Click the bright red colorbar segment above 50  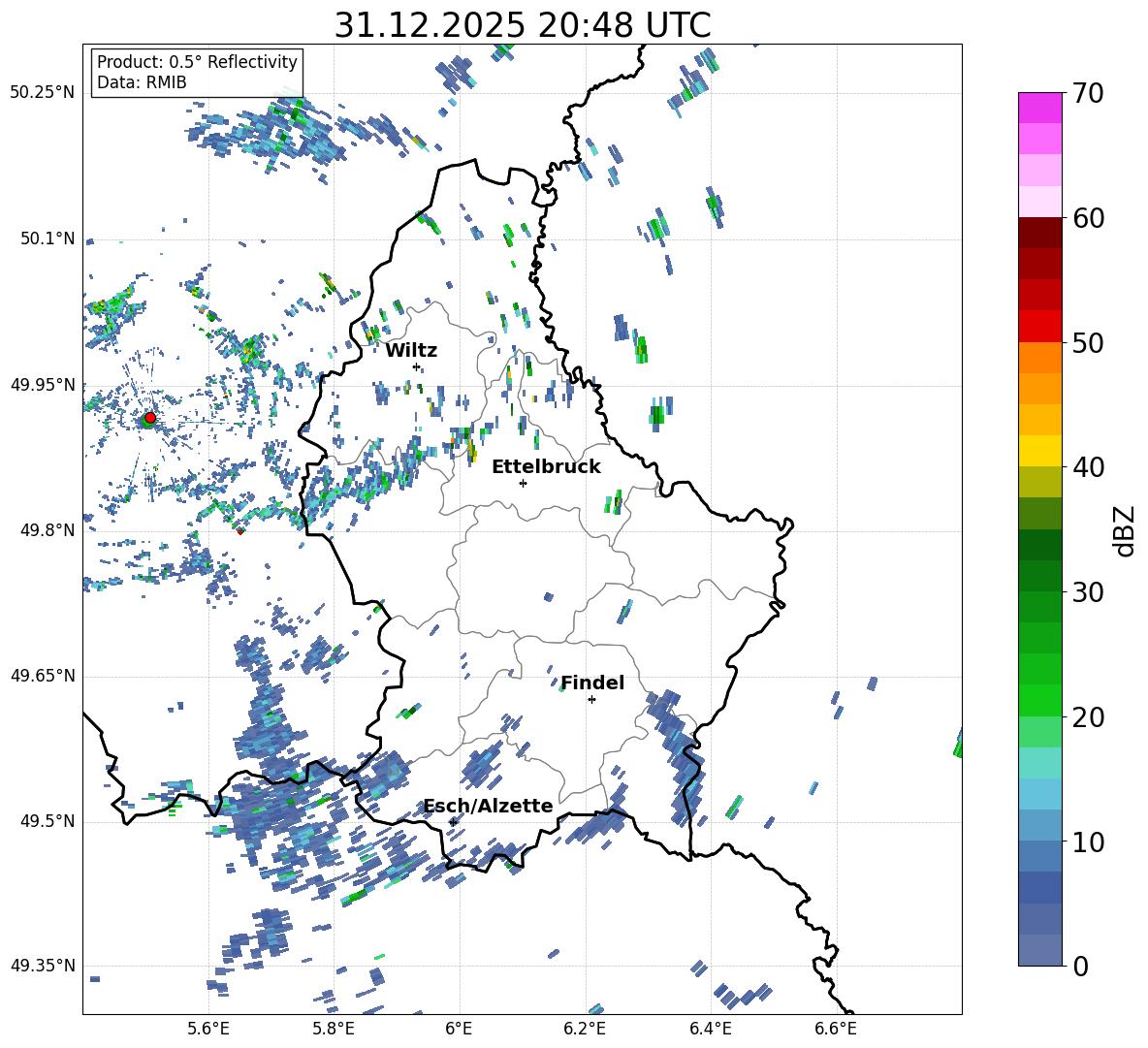[1039, 327]
